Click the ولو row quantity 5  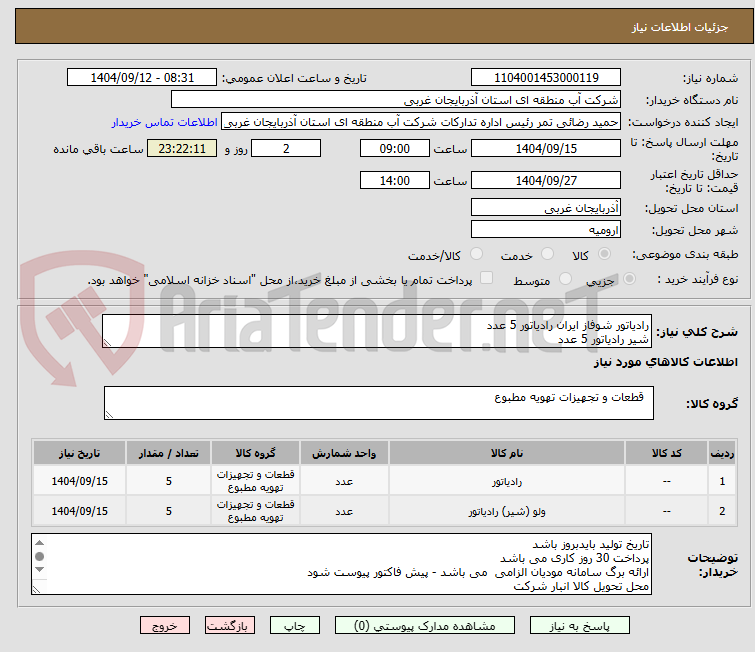(169, 511)
